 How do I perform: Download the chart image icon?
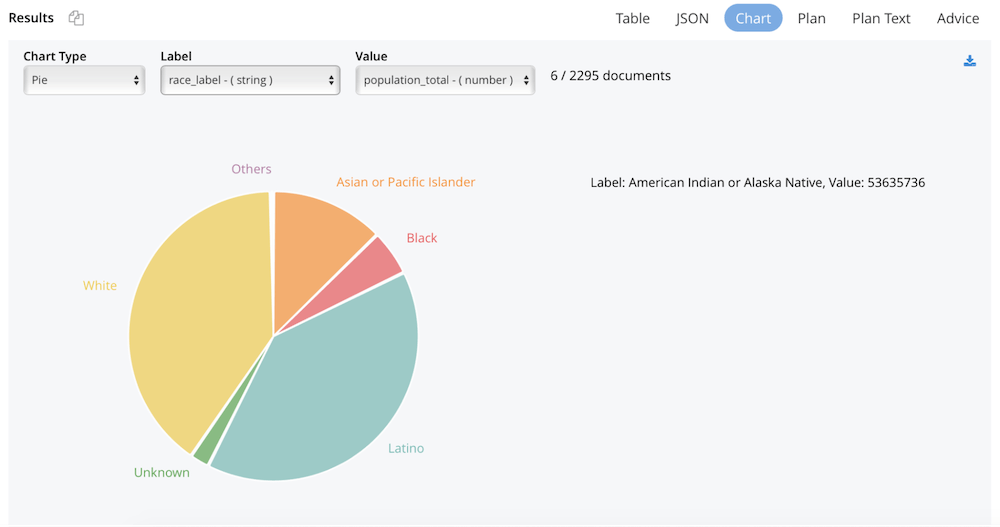click(969, 61)
